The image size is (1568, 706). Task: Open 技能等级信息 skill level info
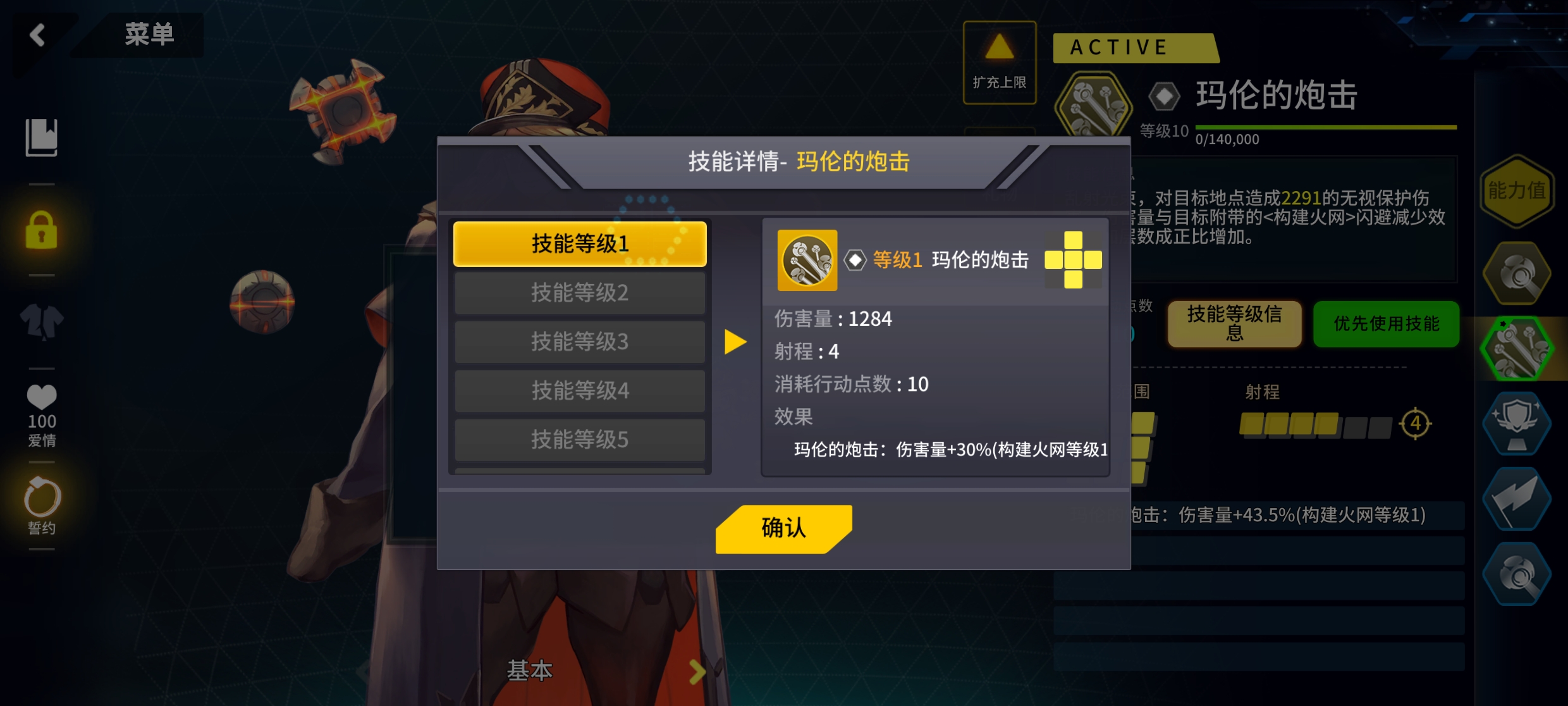tap(1234, 323)
